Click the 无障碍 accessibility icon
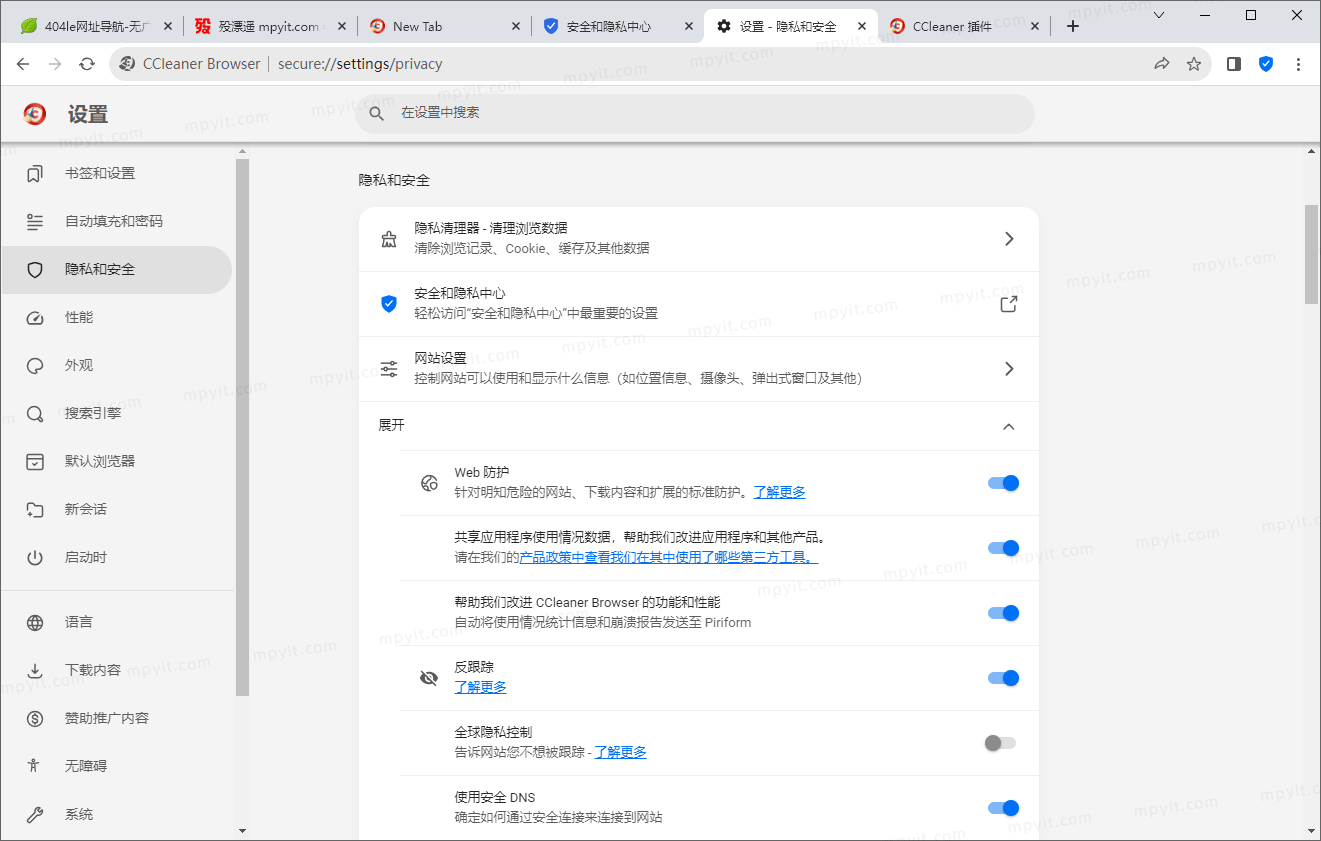Viewport: 1321px width, 841px height. pyautogui.click(x=35, y=767)
